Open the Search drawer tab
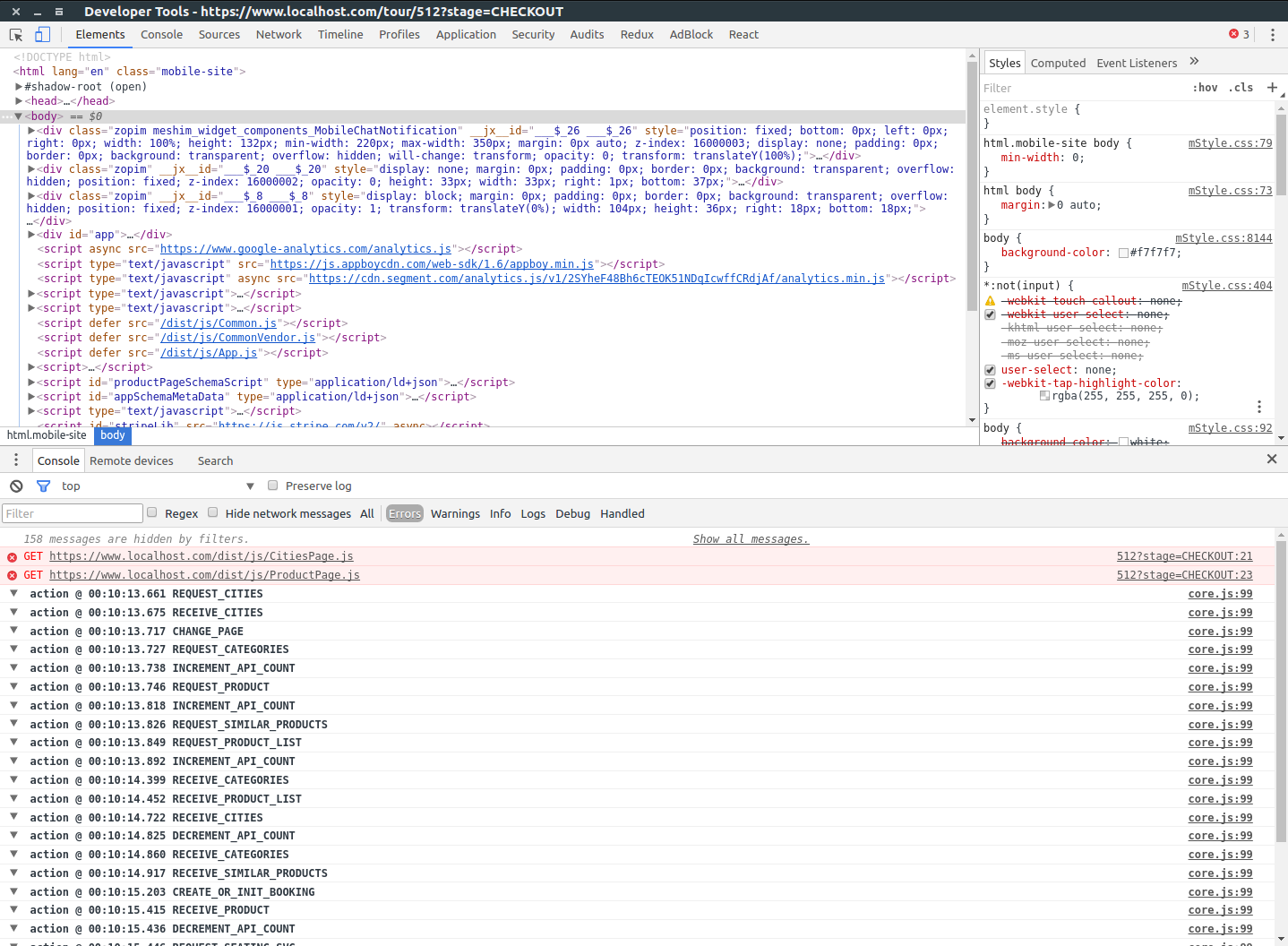Image resolution: width=1288 pixels, height=946 pixels. (215, 461)
